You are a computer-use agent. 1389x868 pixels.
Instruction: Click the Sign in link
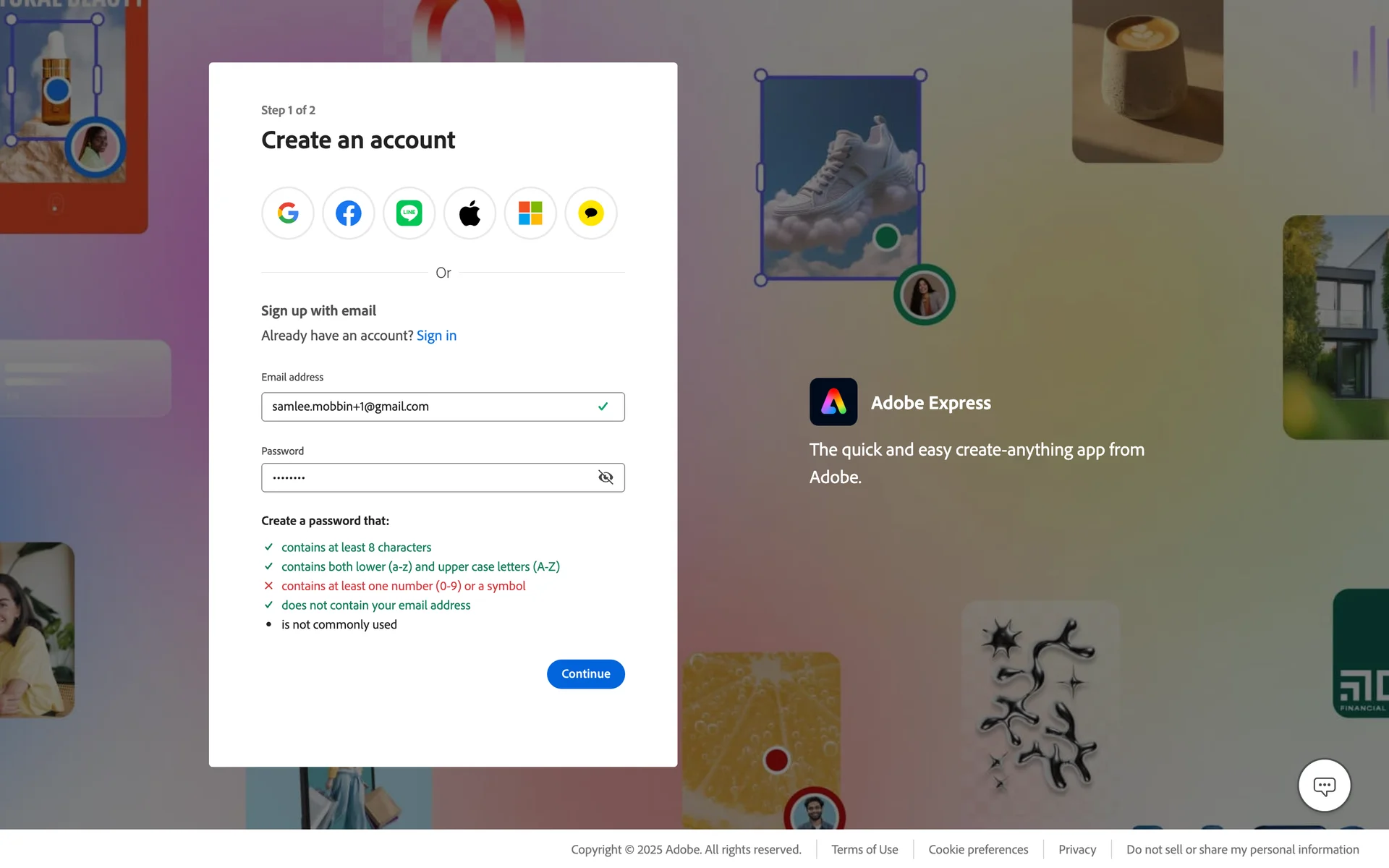(x=436, y=336)
